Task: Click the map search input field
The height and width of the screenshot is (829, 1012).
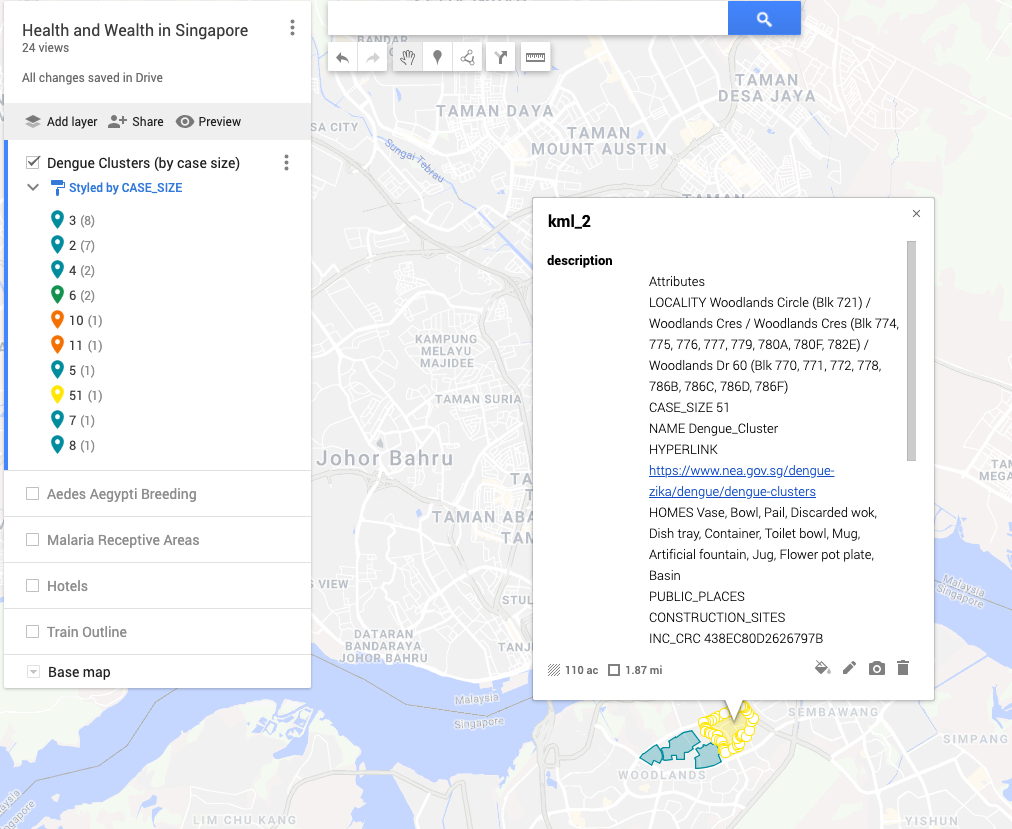Action: pyautogui.click(x=528, y=19)
